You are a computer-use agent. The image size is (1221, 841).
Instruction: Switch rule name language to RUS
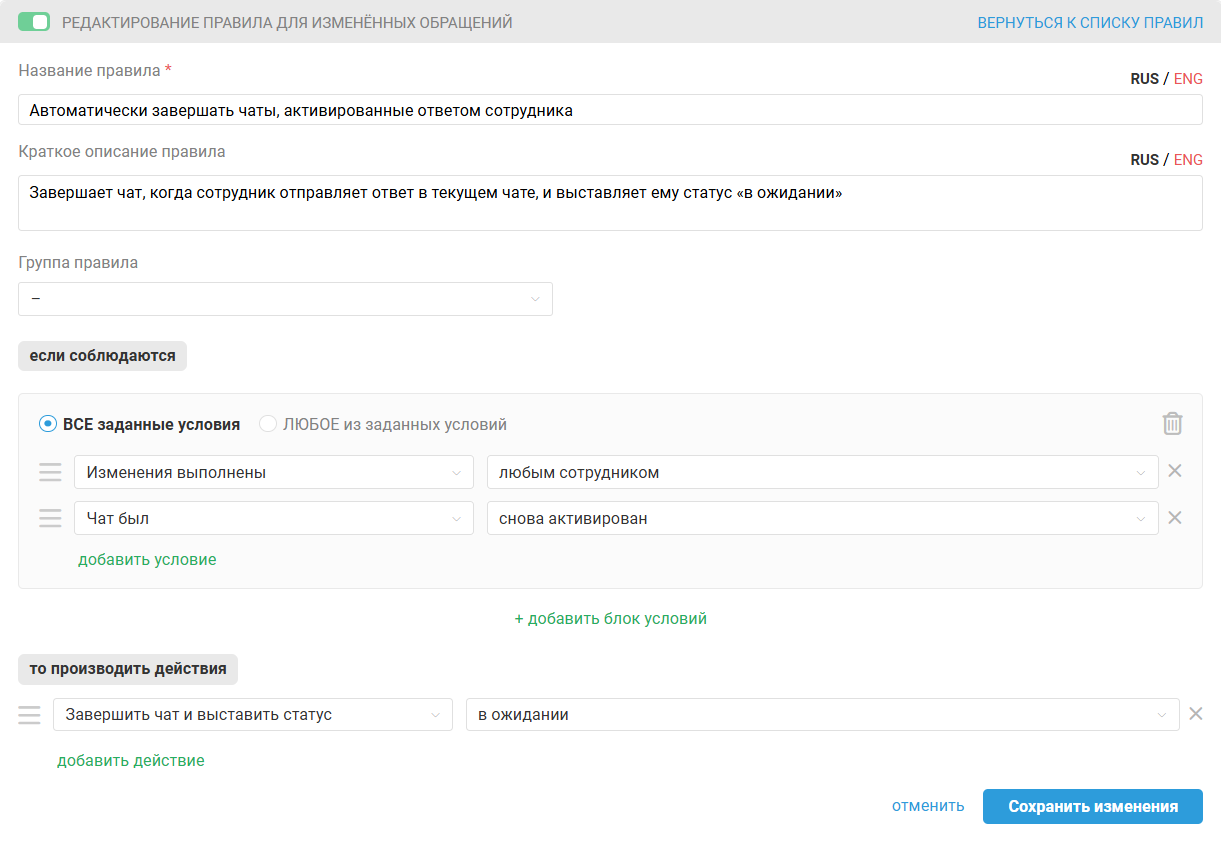point(1145,79)
